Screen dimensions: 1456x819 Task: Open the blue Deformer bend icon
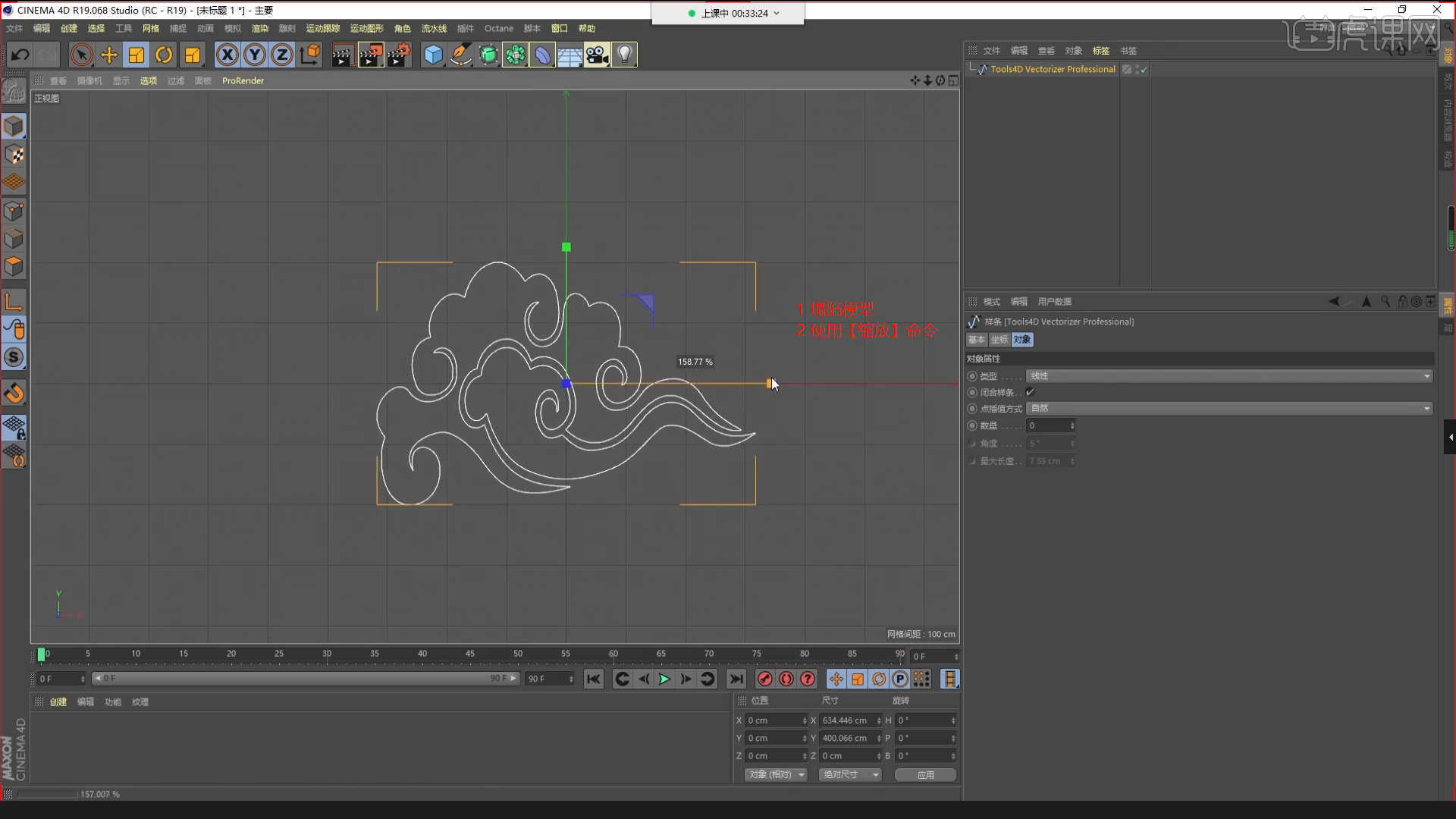point(543,55)
